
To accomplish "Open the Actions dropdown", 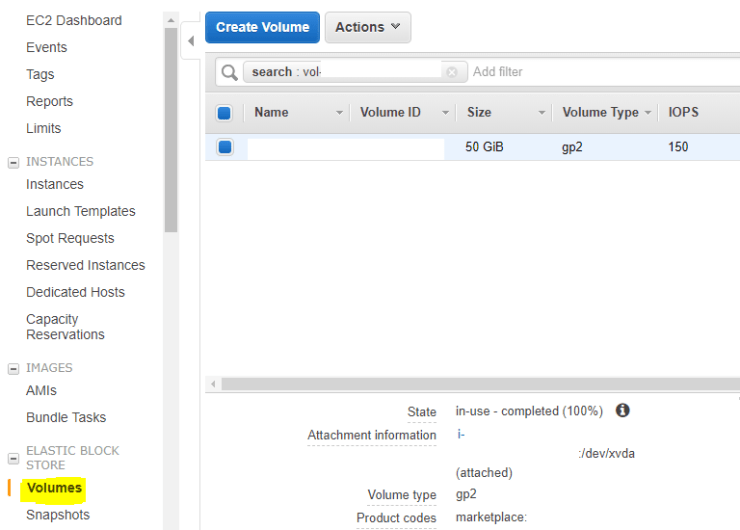I will click(x=368, y=27).
